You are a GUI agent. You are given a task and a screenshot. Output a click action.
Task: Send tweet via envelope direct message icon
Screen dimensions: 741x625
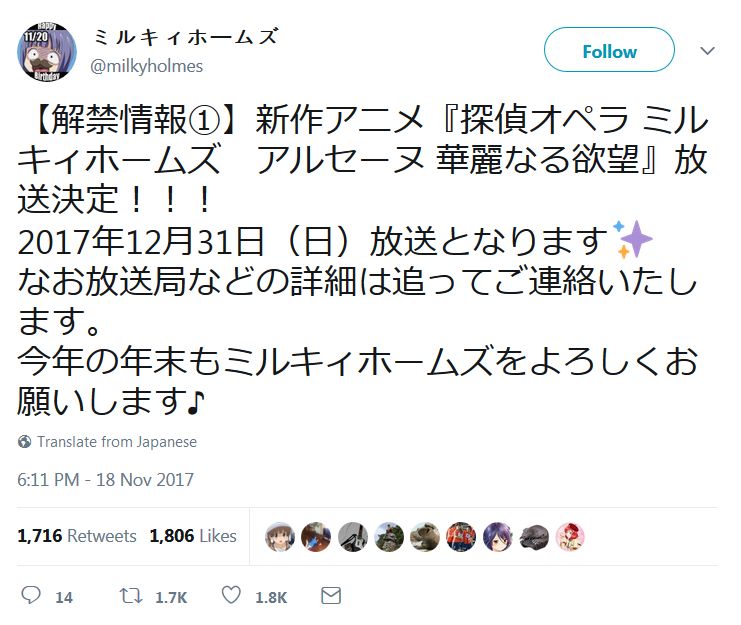331,595
